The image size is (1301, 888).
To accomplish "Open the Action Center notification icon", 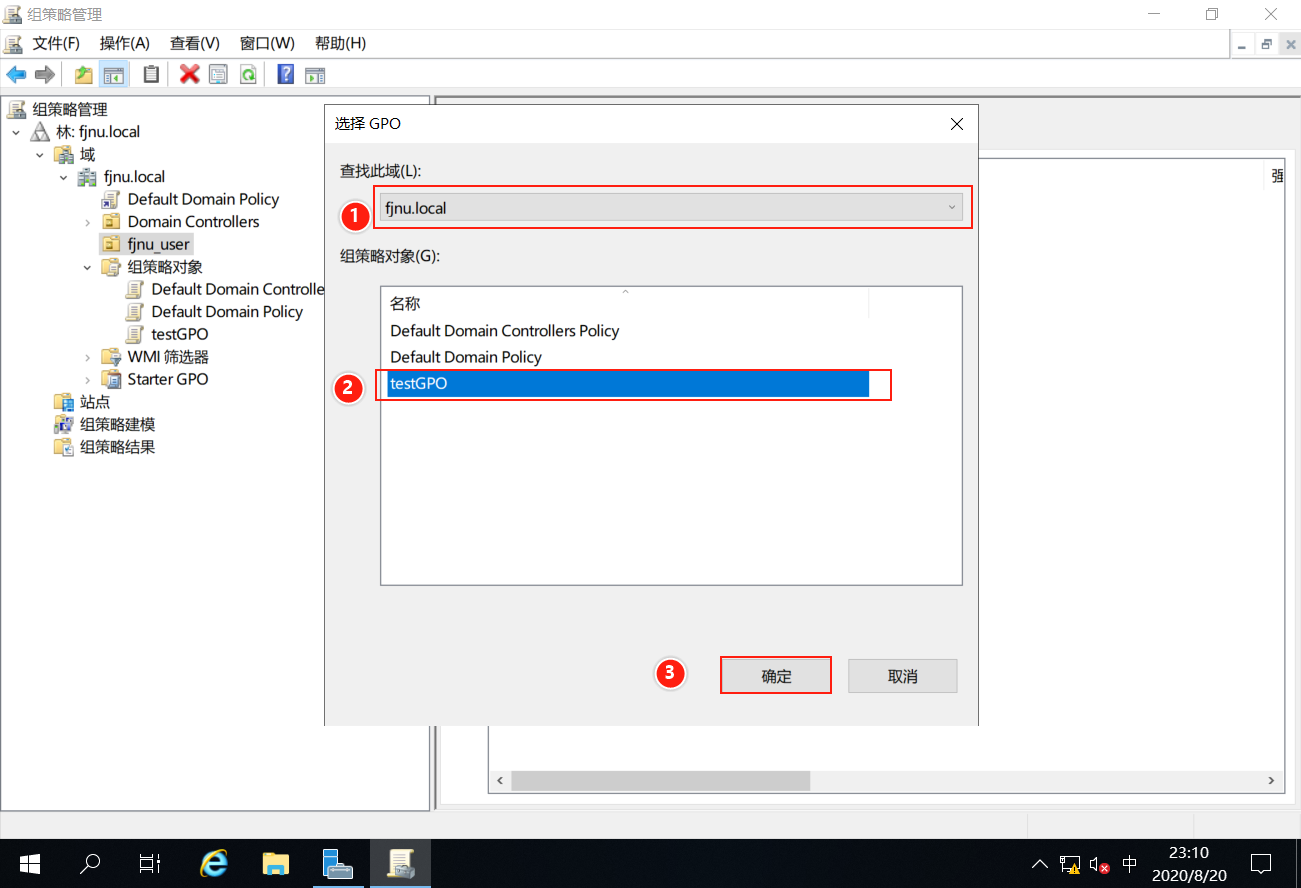I will 1261,863.
